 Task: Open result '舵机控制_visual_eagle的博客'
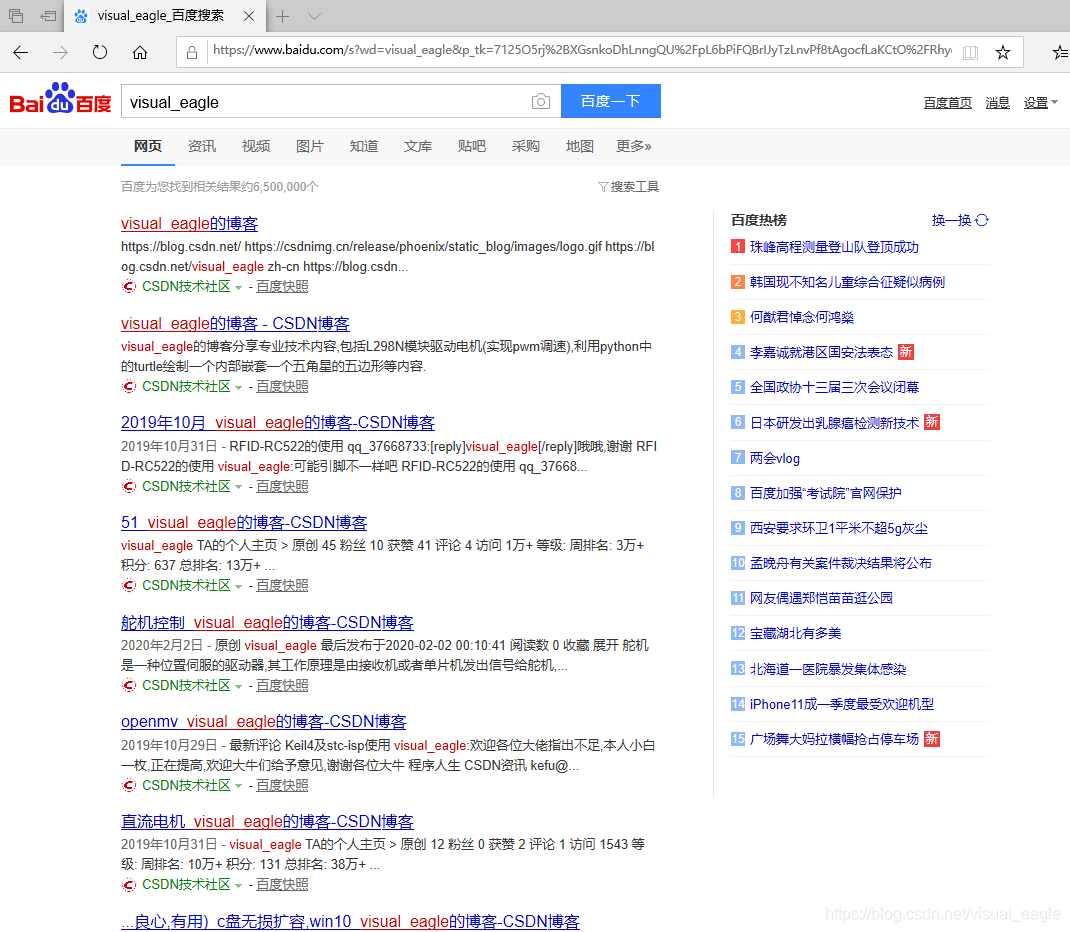click(x=267, y=623)
